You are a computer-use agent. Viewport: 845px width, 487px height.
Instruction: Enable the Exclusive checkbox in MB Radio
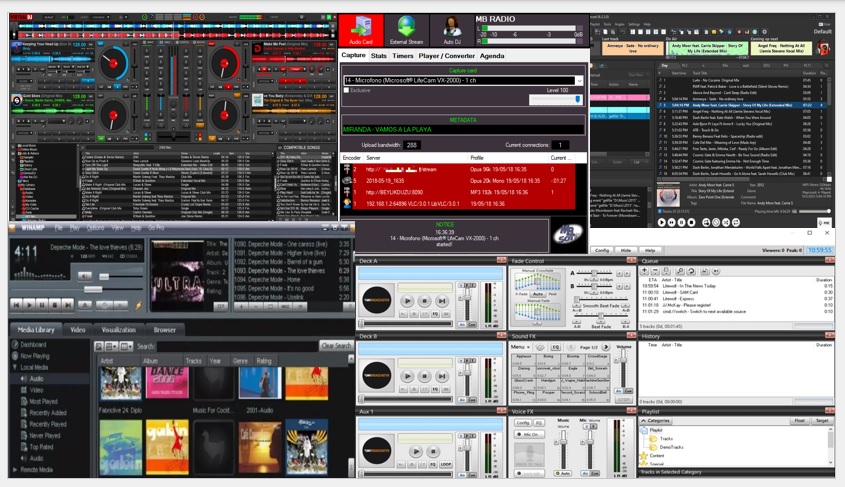(x=347, y=90)
